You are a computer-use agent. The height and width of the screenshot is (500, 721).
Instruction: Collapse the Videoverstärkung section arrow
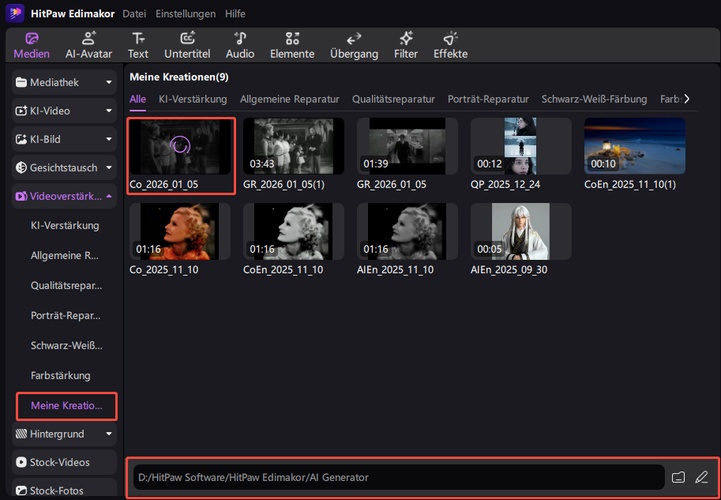(109, 196)
